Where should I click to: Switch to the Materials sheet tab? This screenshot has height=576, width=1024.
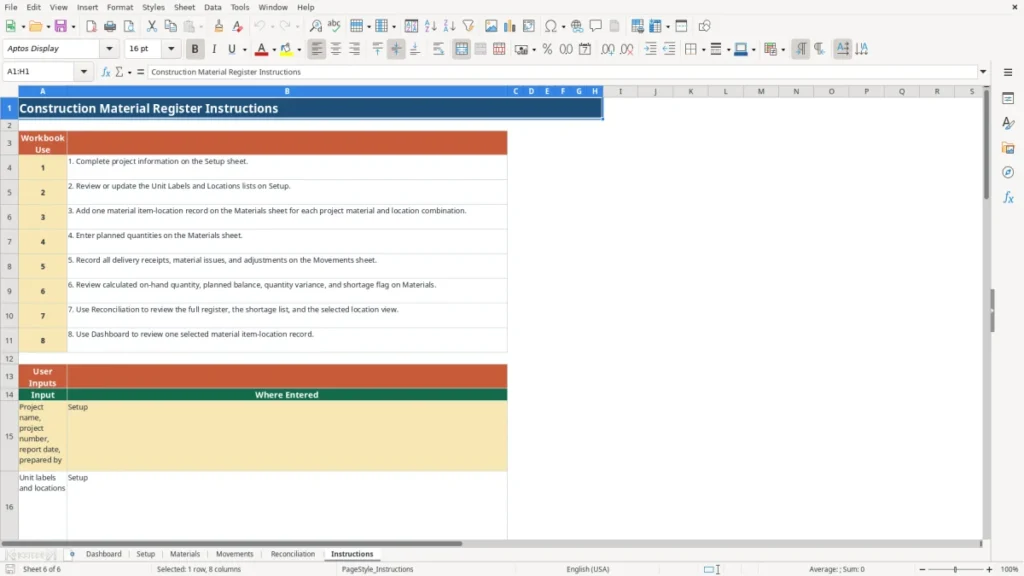(185, 554)
